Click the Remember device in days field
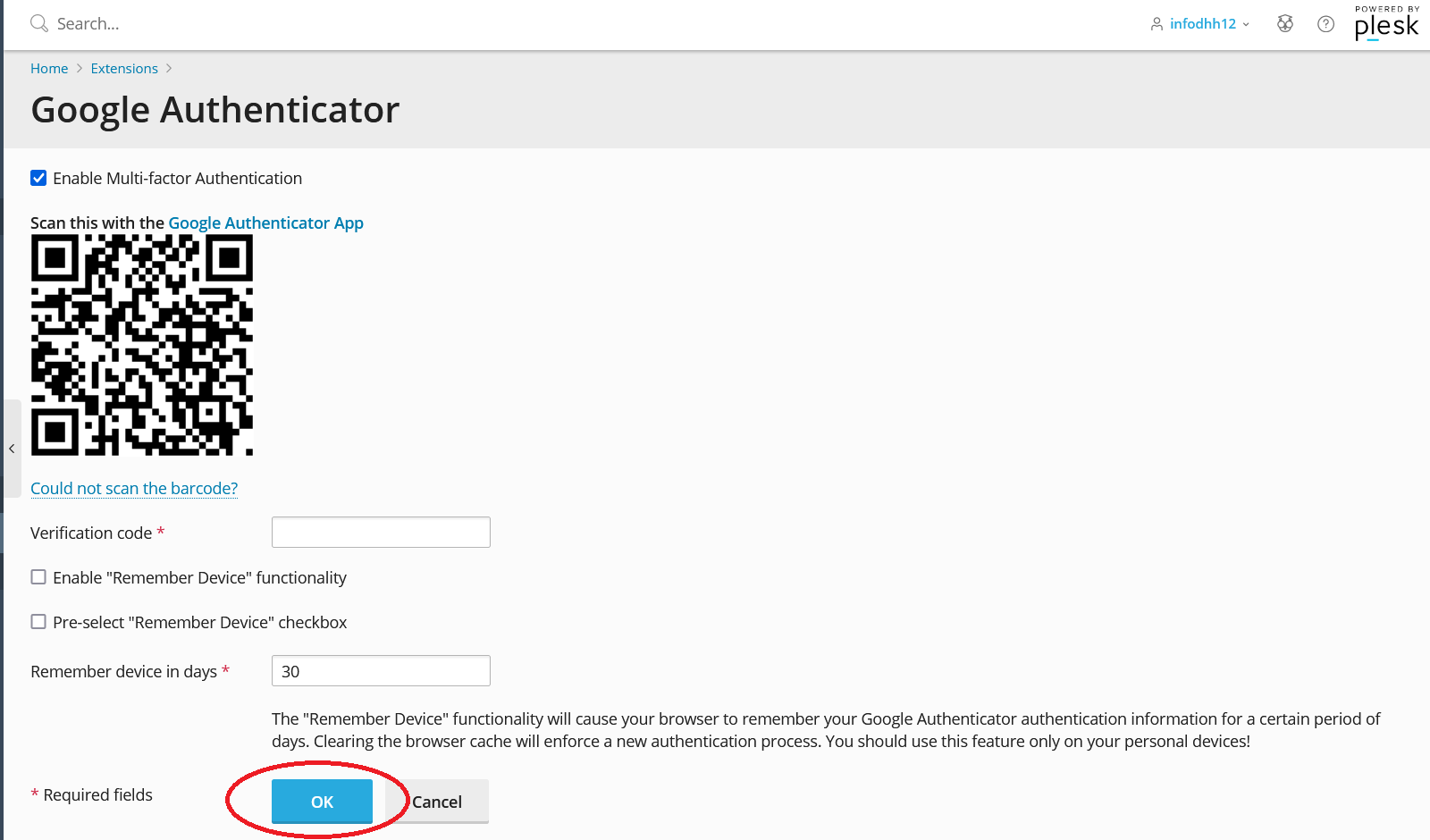The image size is (1430, 840). click(x=381, y=671)
